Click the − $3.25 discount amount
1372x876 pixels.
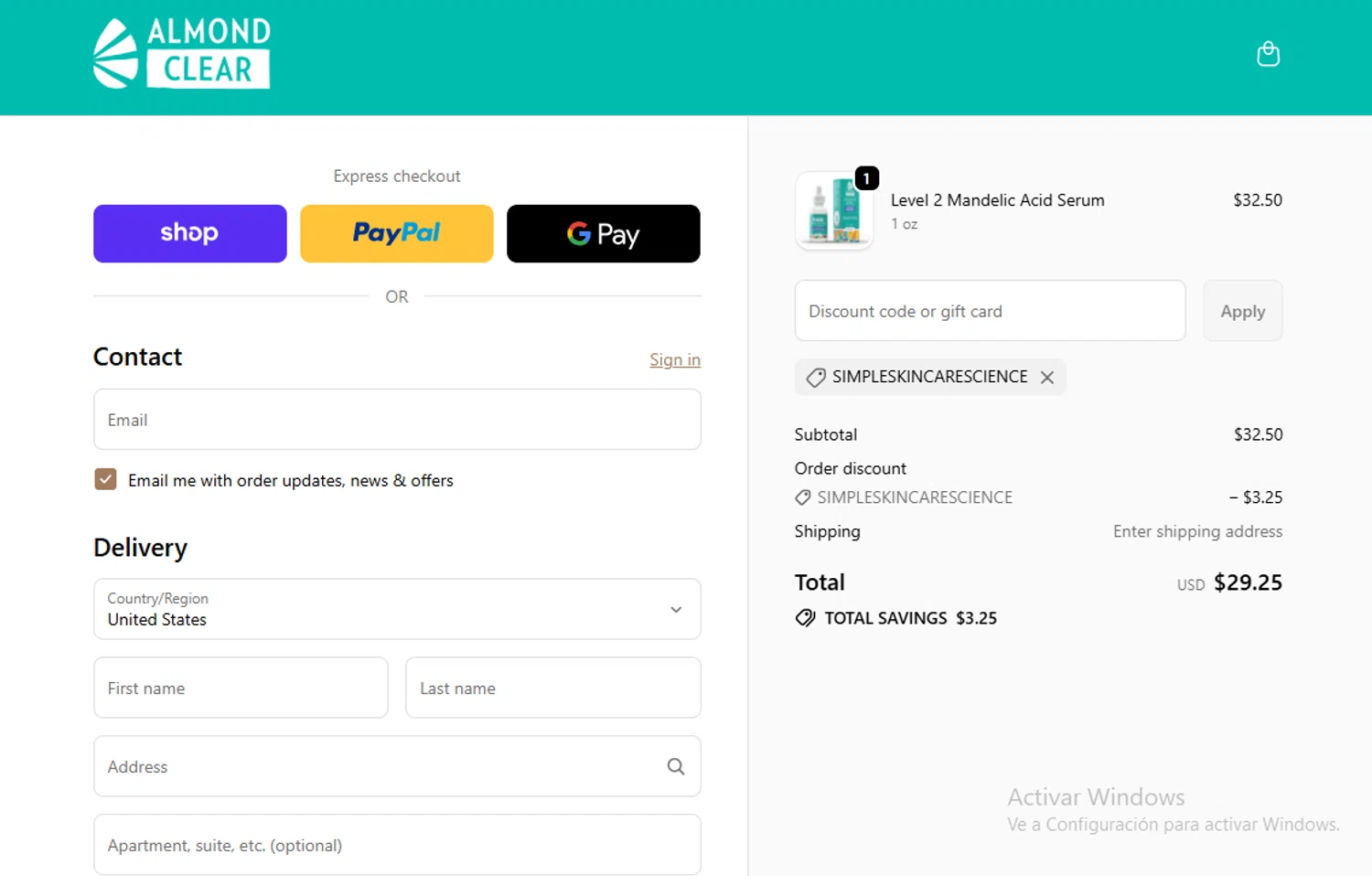[x=1256, y=497]
